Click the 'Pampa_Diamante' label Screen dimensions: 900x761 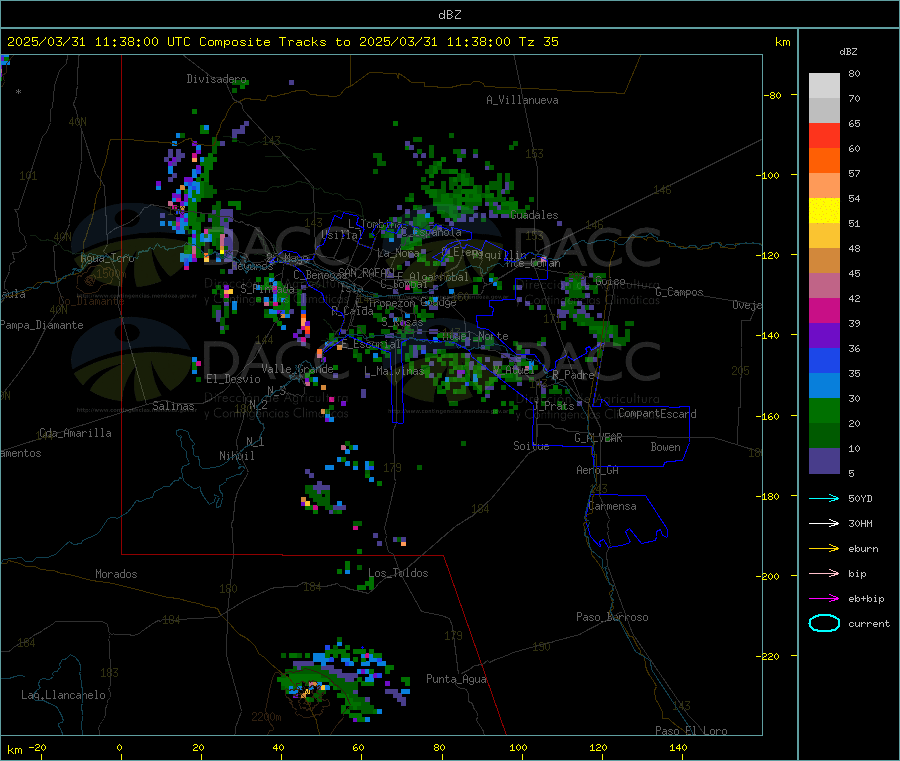coord(41,325)
